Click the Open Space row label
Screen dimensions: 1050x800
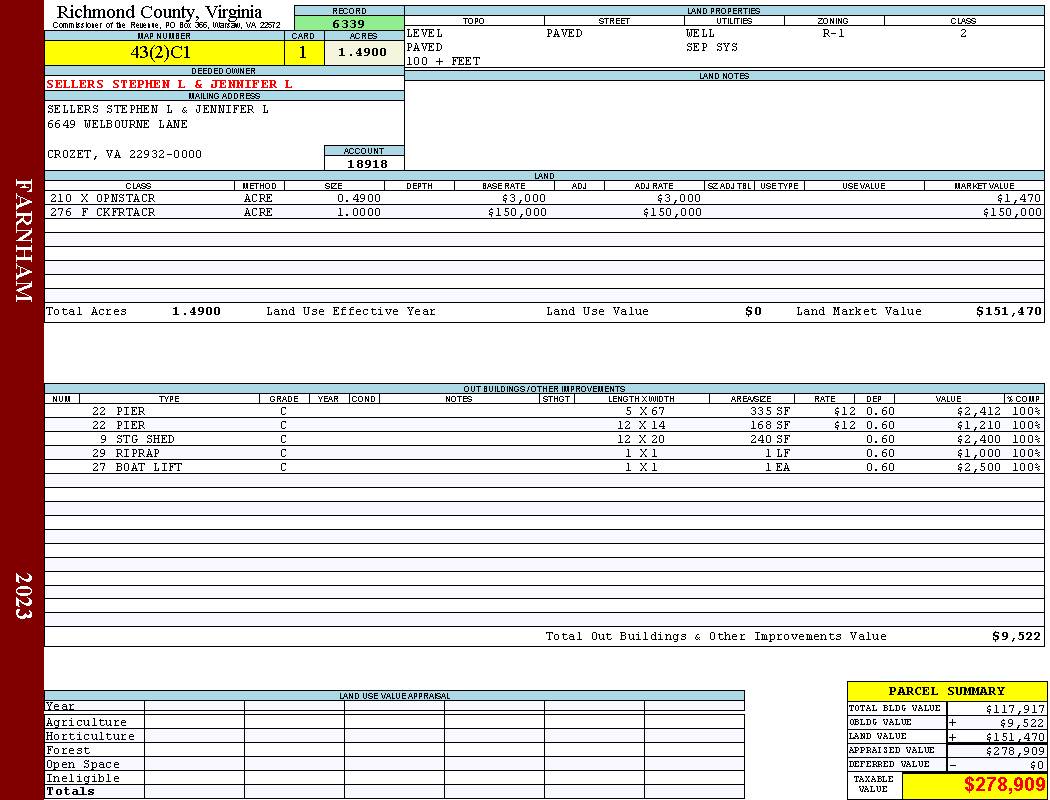(x=82, y=765)
